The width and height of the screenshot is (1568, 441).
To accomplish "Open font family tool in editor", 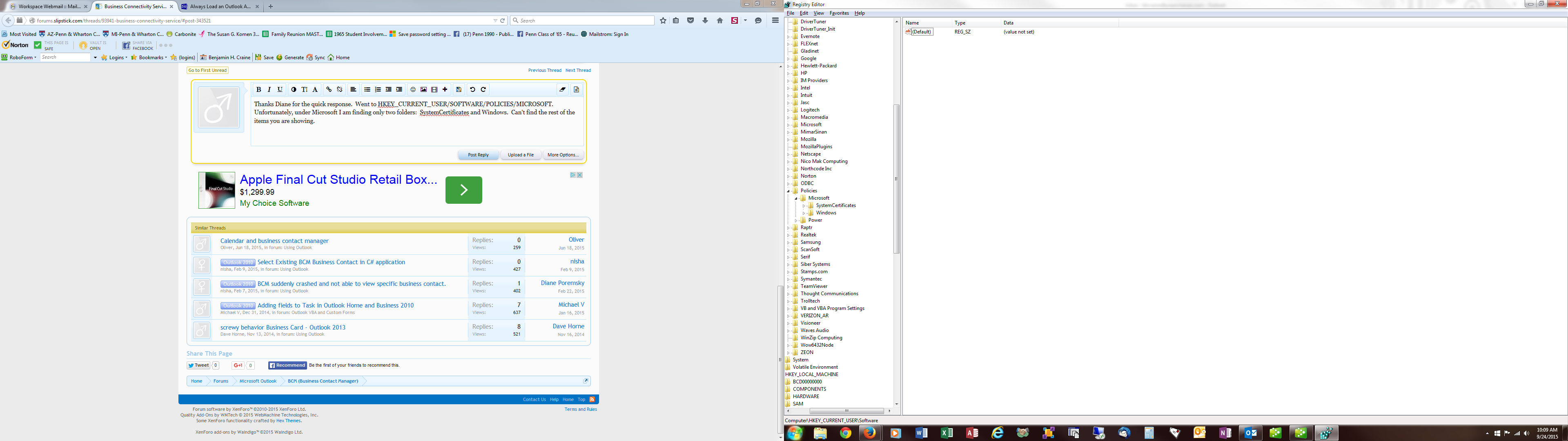I will pyautogui.click(x=315, y=89).
